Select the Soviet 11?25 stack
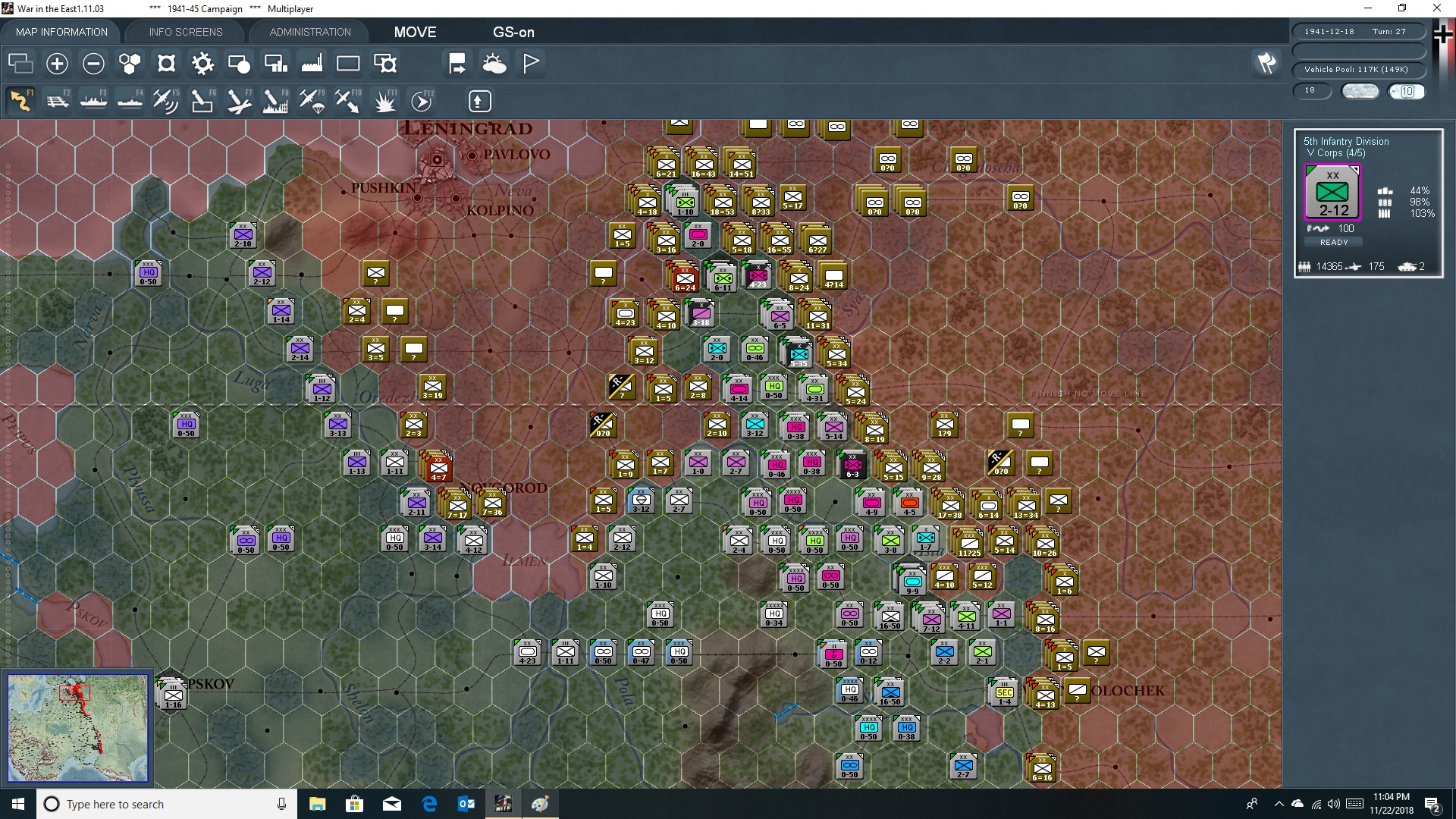The width and height of the screenshot is (1456, 819). 969,544
